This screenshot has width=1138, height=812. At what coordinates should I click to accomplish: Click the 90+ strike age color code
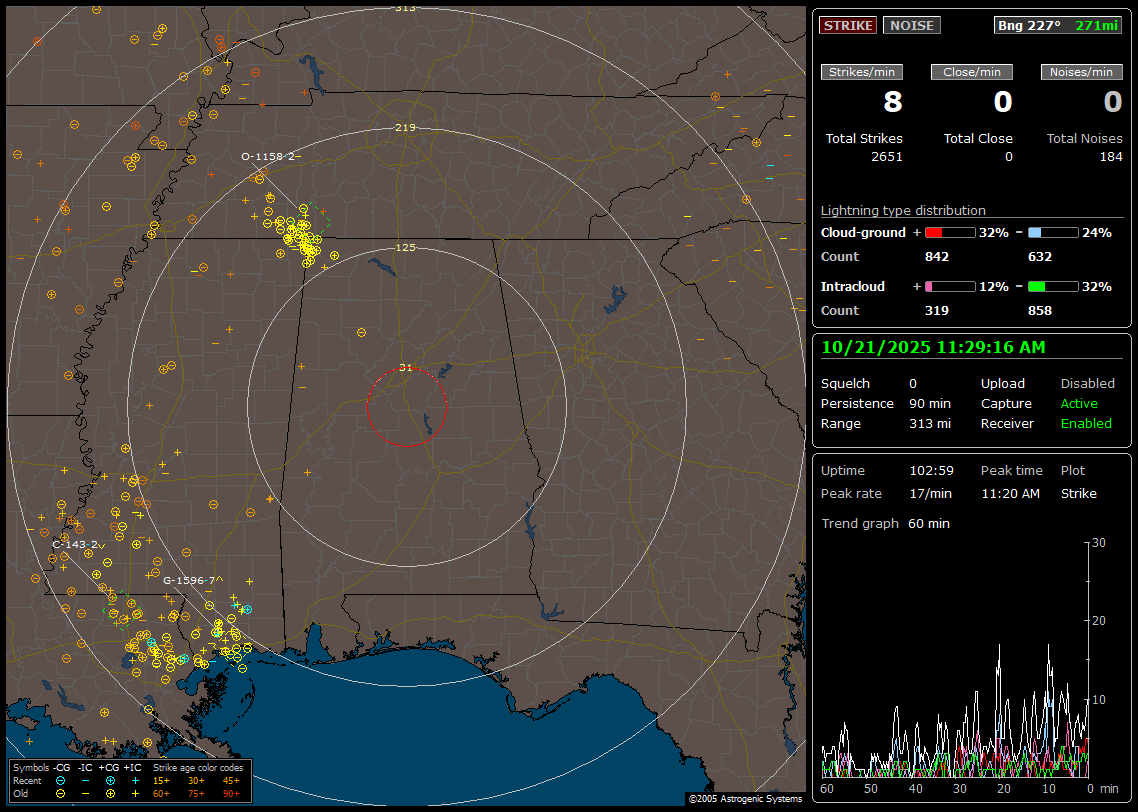coord(231,793)
